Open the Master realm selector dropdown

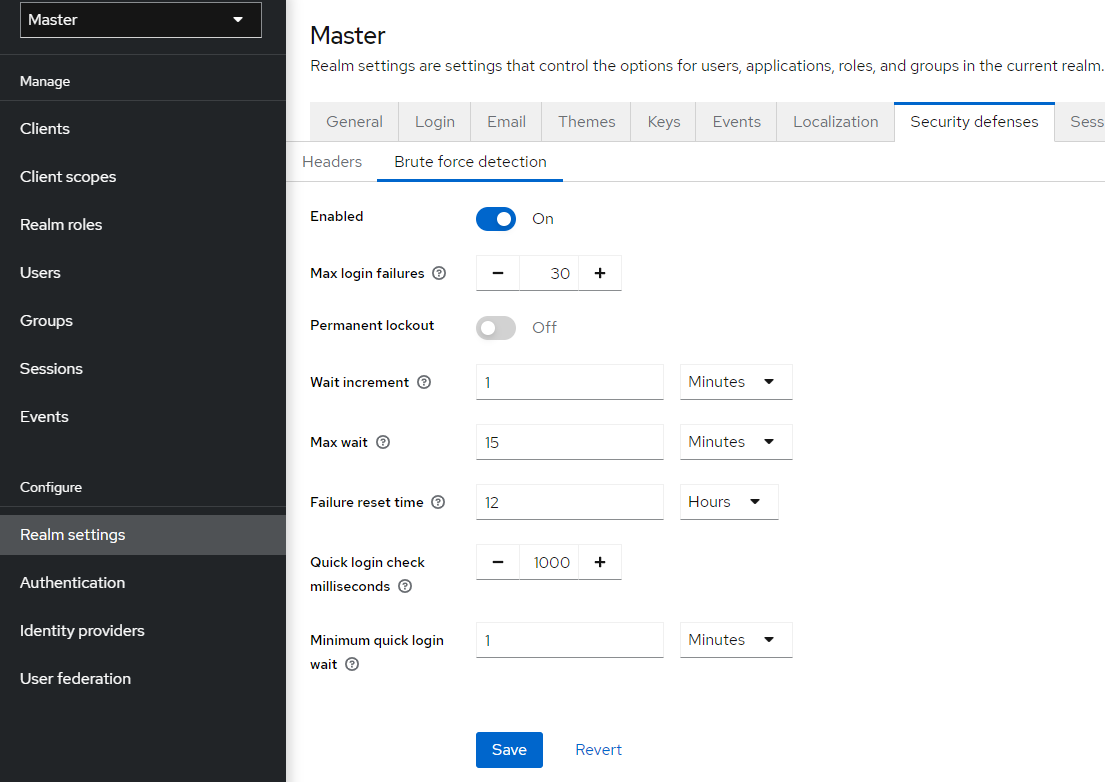[141, 20]
